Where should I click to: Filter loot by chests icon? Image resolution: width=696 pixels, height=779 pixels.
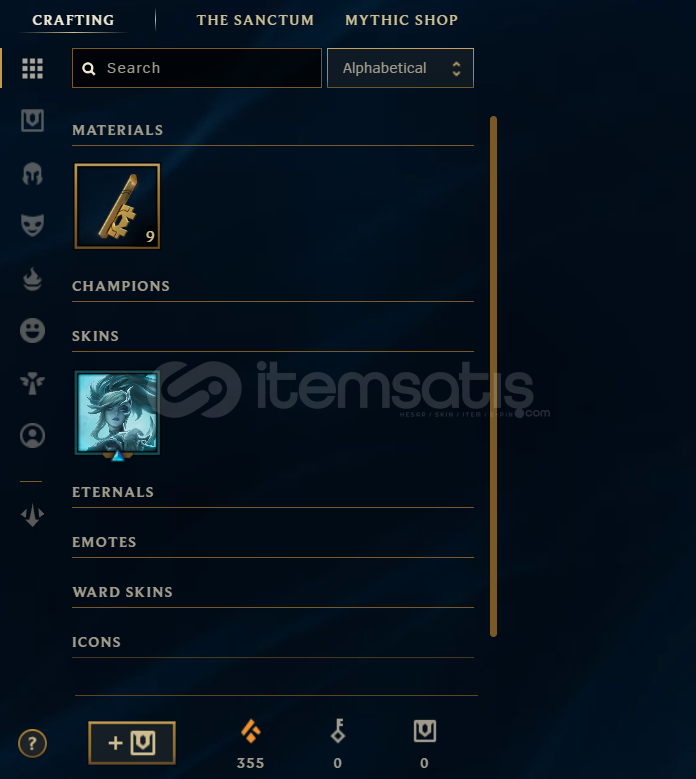point(32,120)
